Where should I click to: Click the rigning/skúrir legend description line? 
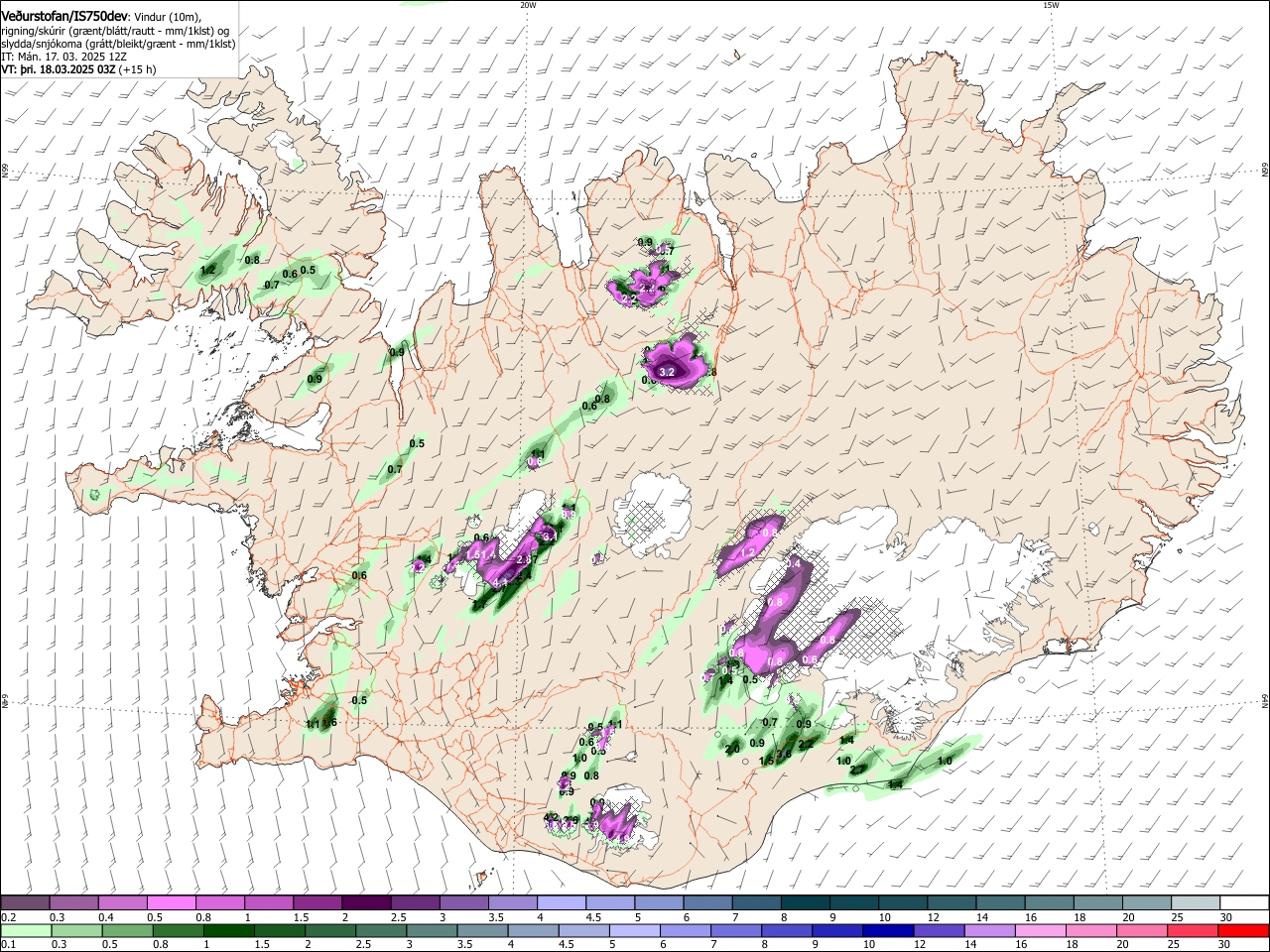click(115, 31)
